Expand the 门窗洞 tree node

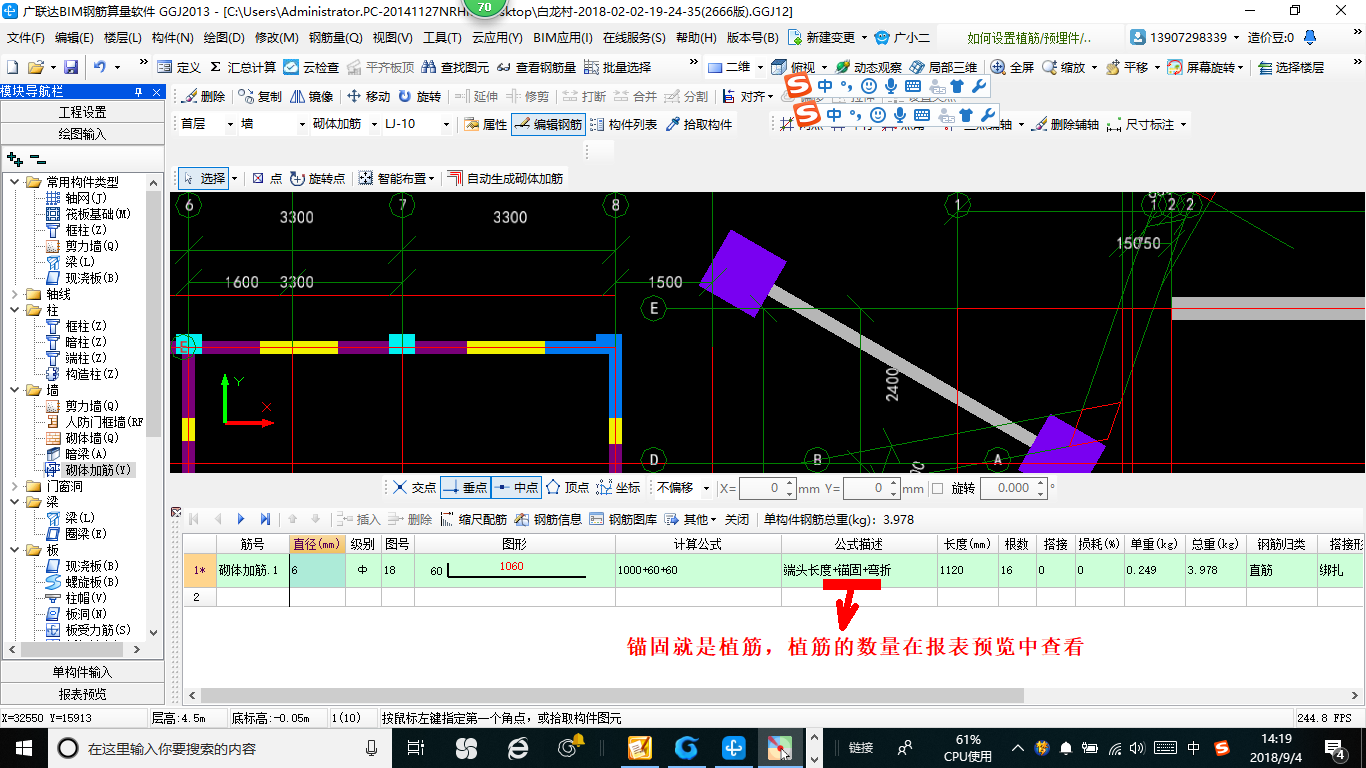tap(14, 486)
